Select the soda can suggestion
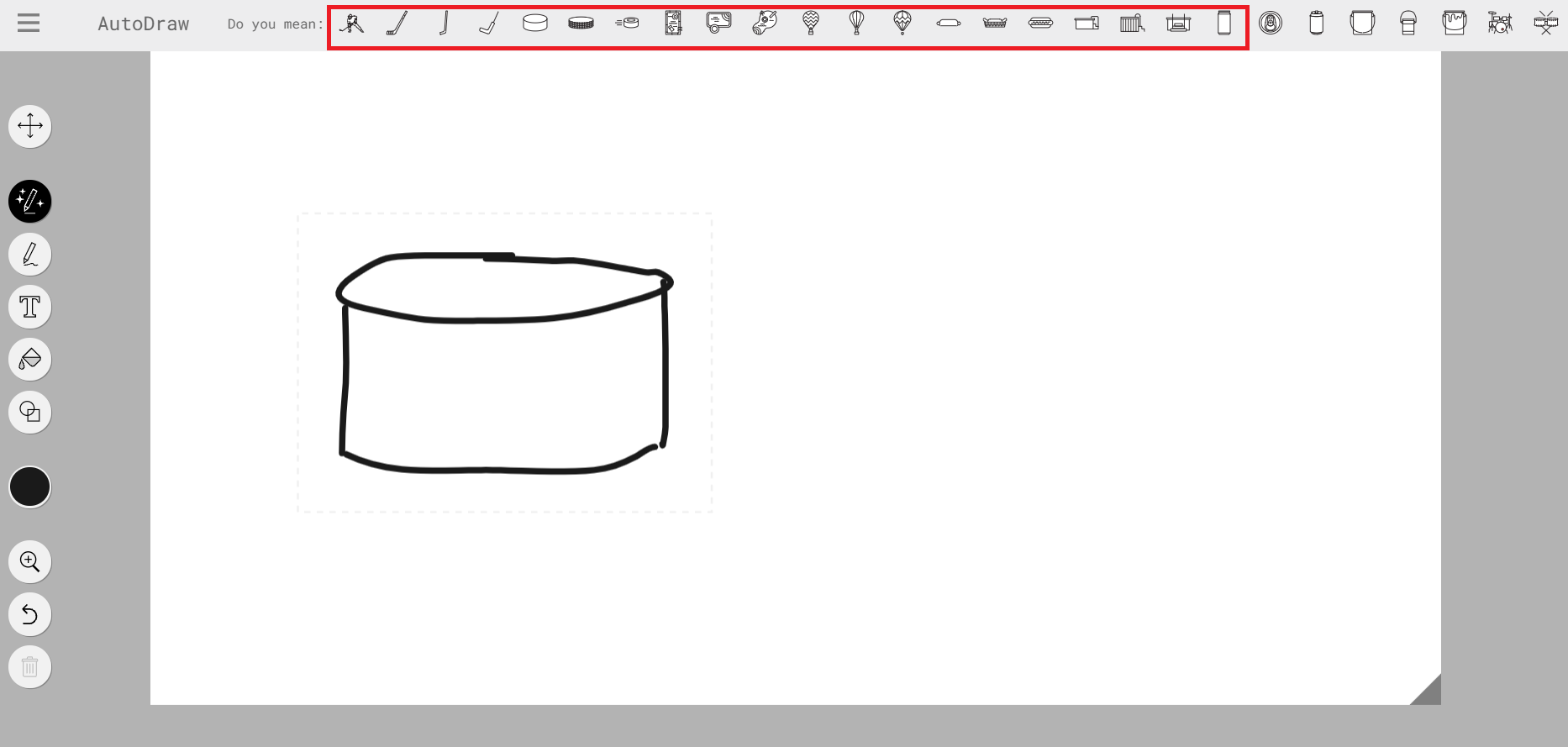 pyautogui.click(x=1317, y=23)
